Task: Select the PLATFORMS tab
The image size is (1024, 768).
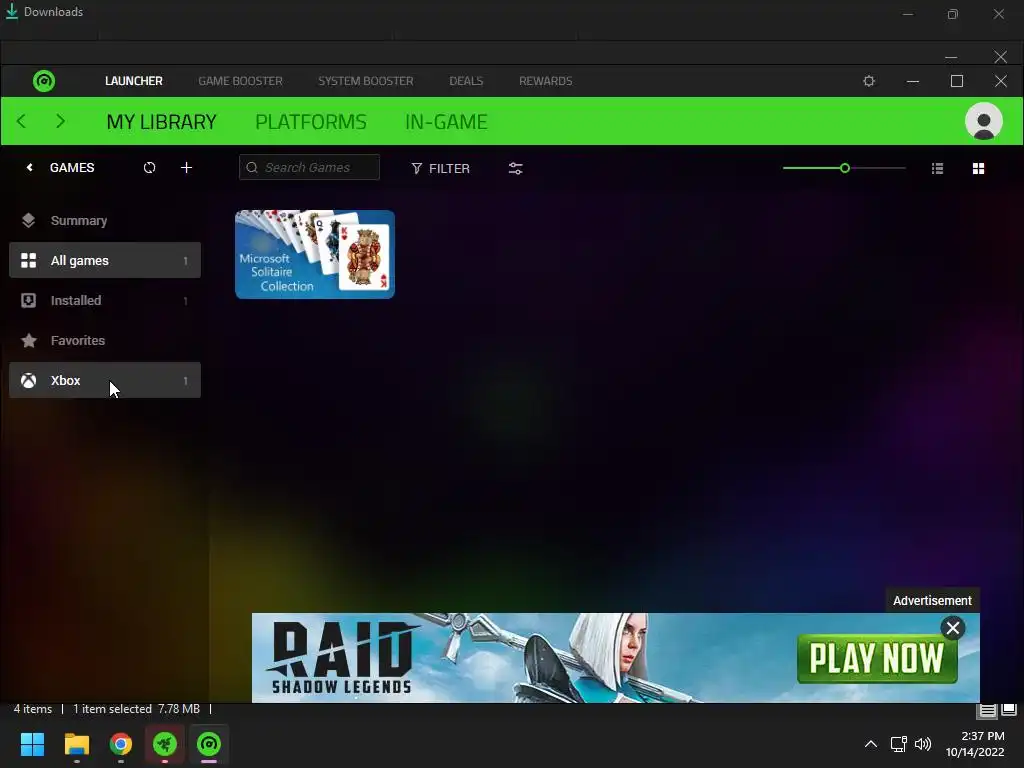Action: click(x=311, y=121)
